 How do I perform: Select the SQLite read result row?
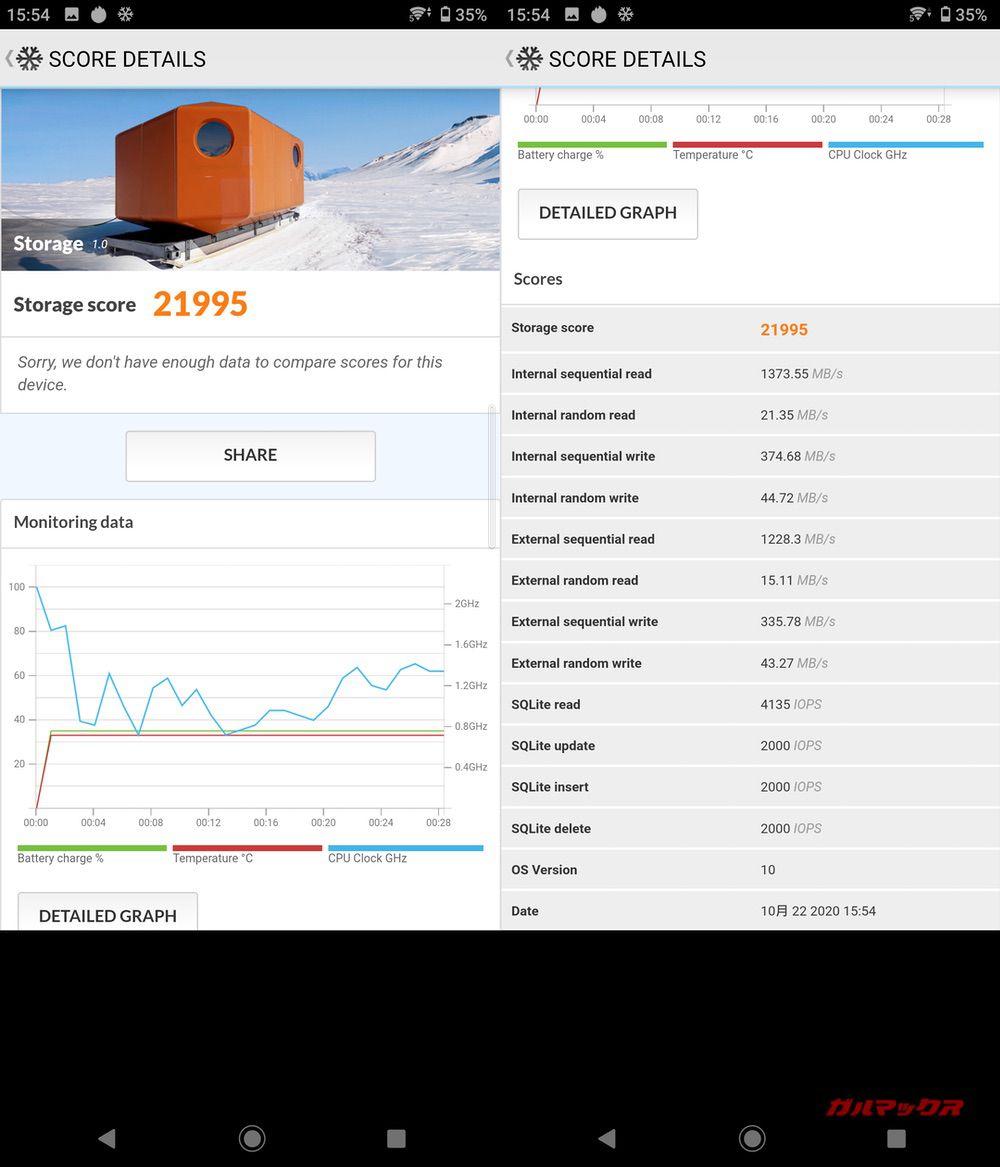click(x=750, y=705)
